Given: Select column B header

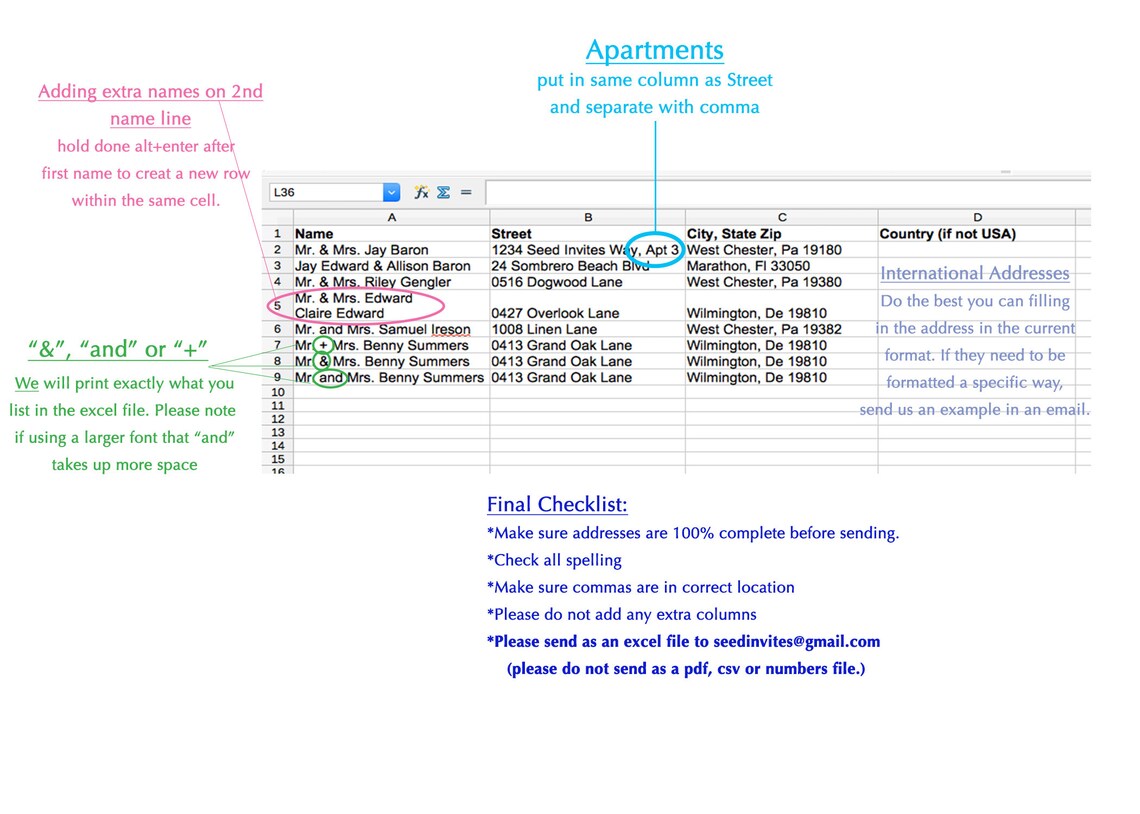Looking at the screenshot, I should [x=587, y=217].
